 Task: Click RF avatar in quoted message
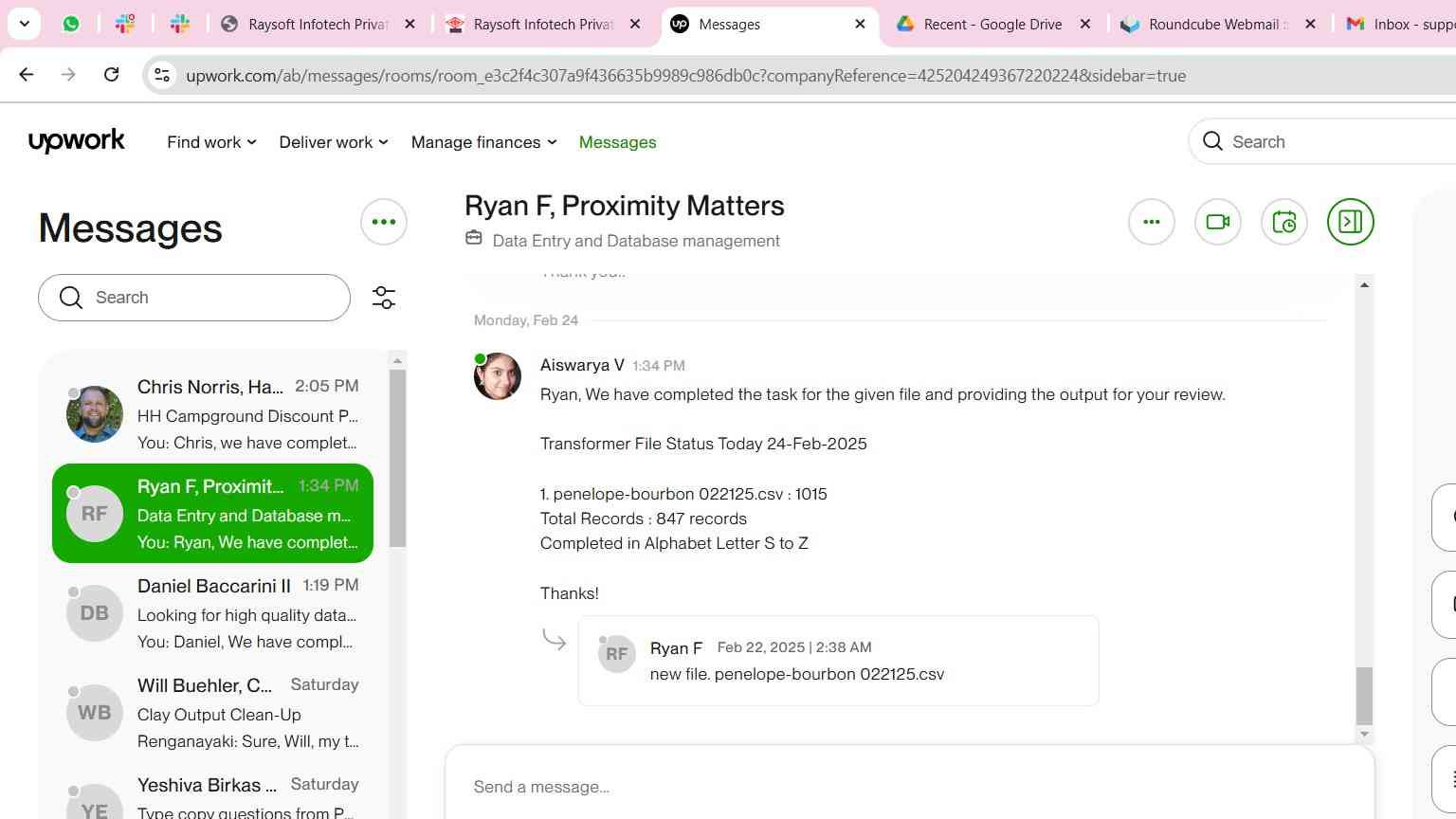pos(617,654)
